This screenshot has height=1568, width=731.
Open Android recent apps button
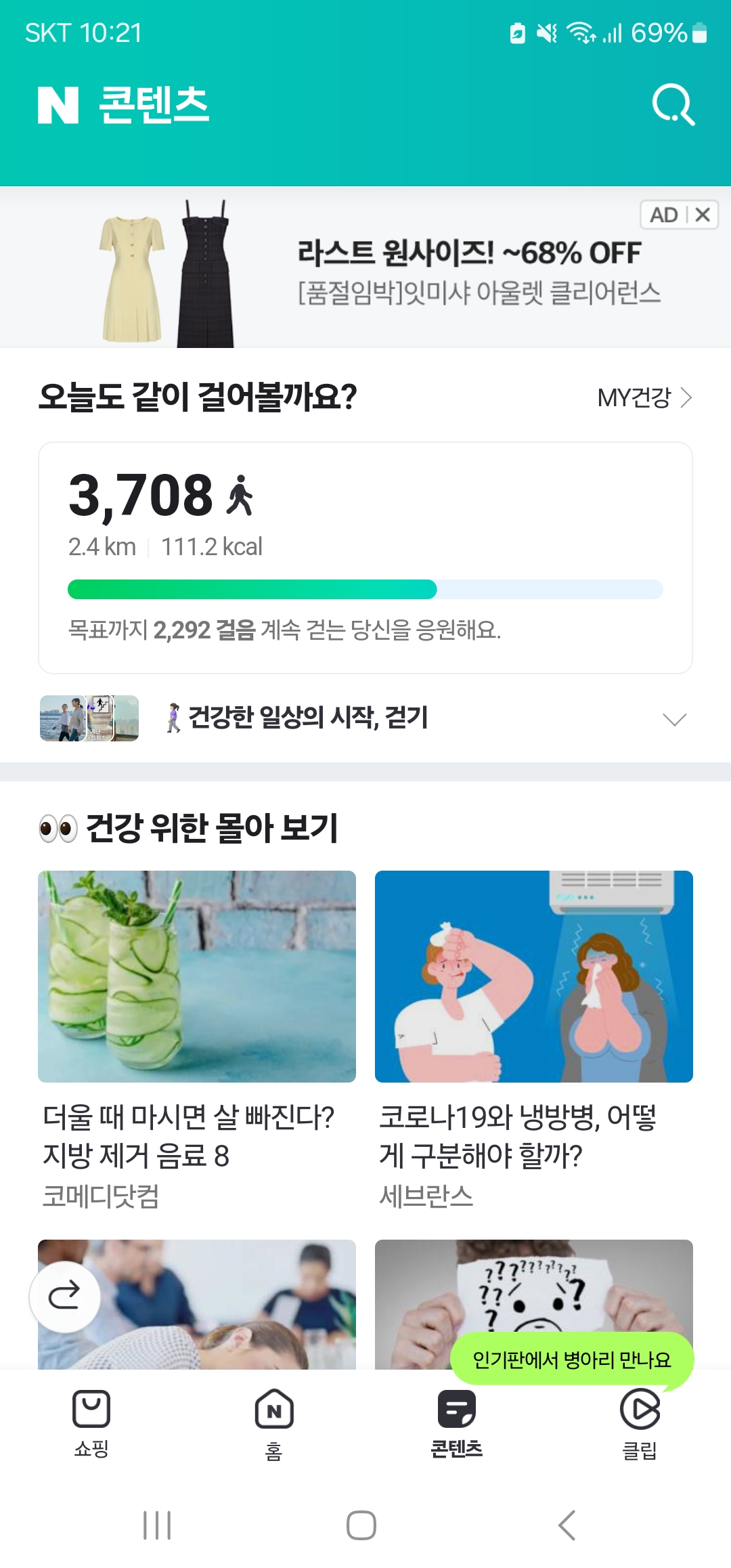click(157, 1525)
